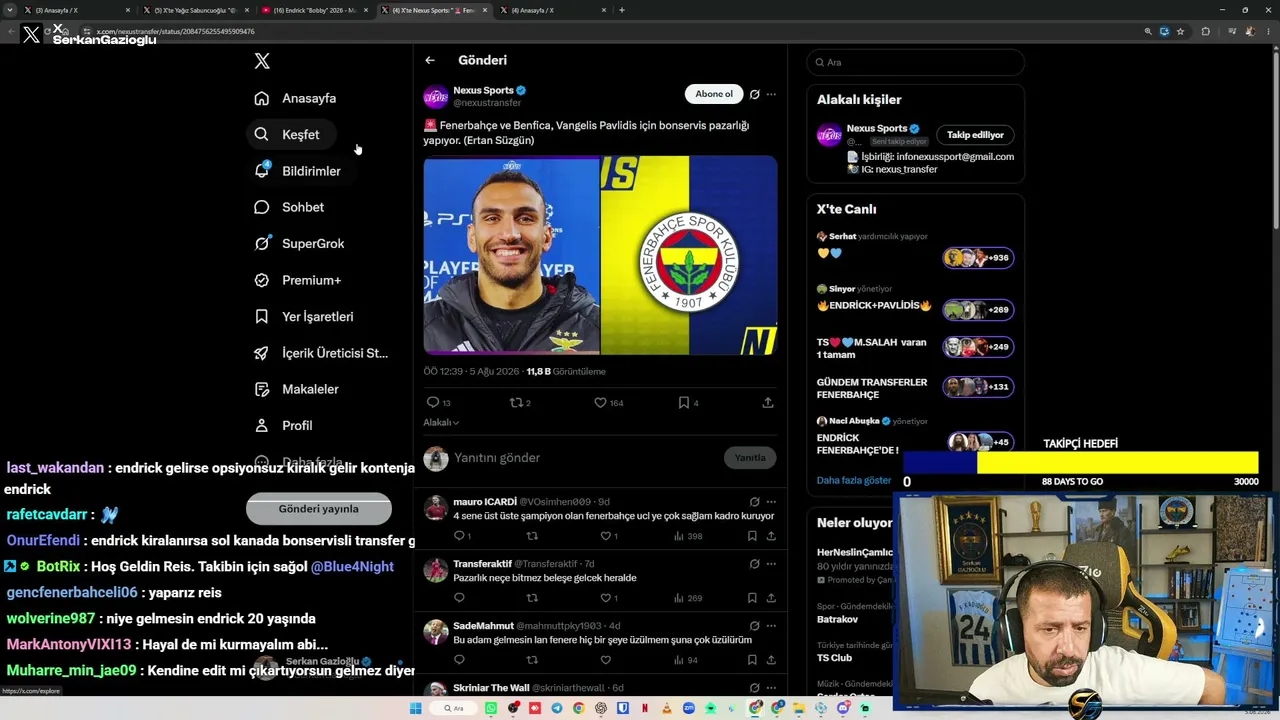This screenshot has width=1280, height=720.
Task: Open the tab search dropdown
Action: [10, 10]
